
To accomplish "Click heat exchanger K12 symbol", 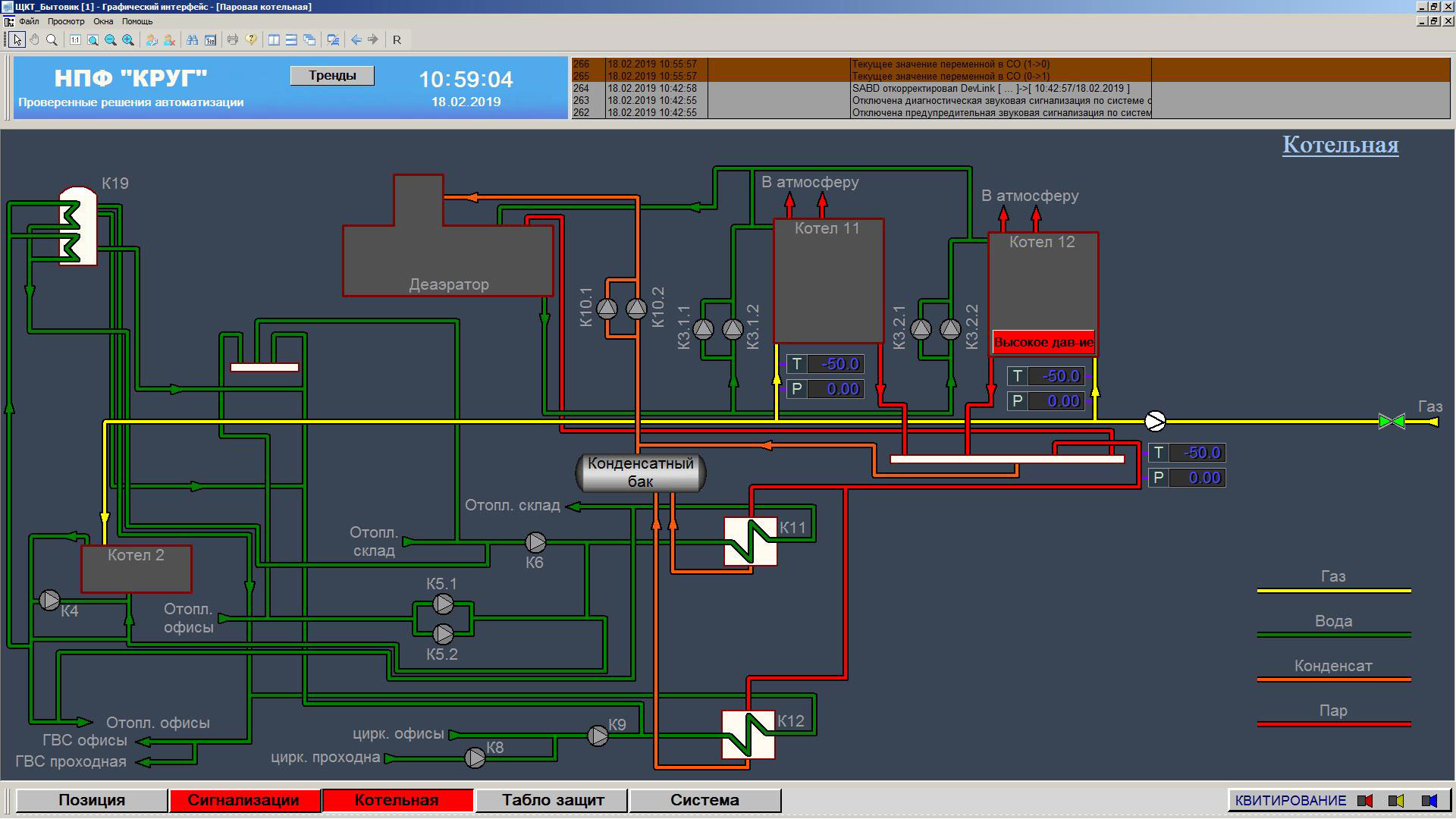I will pos(748,735).
